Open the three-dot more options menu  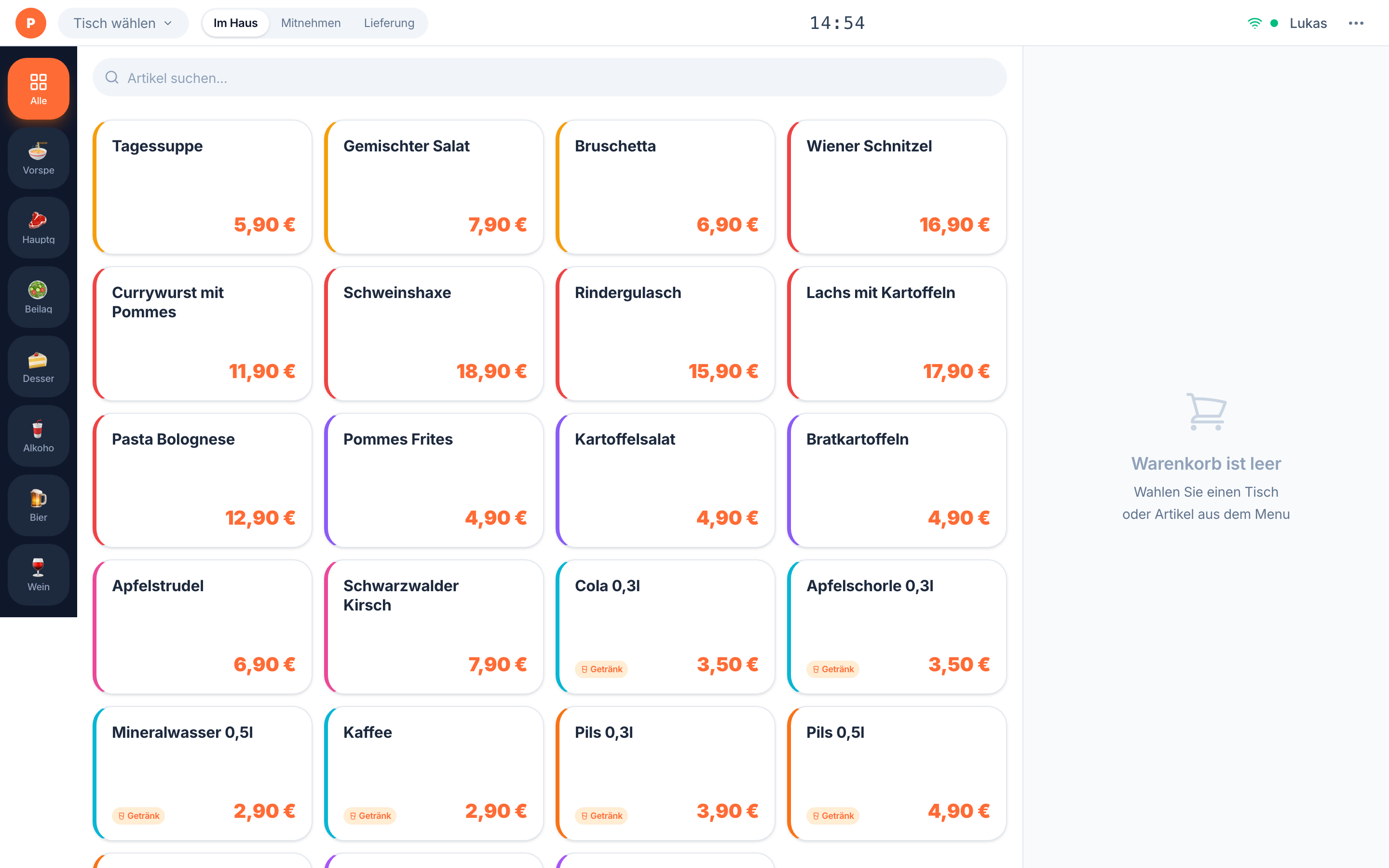pos(1356,23)
